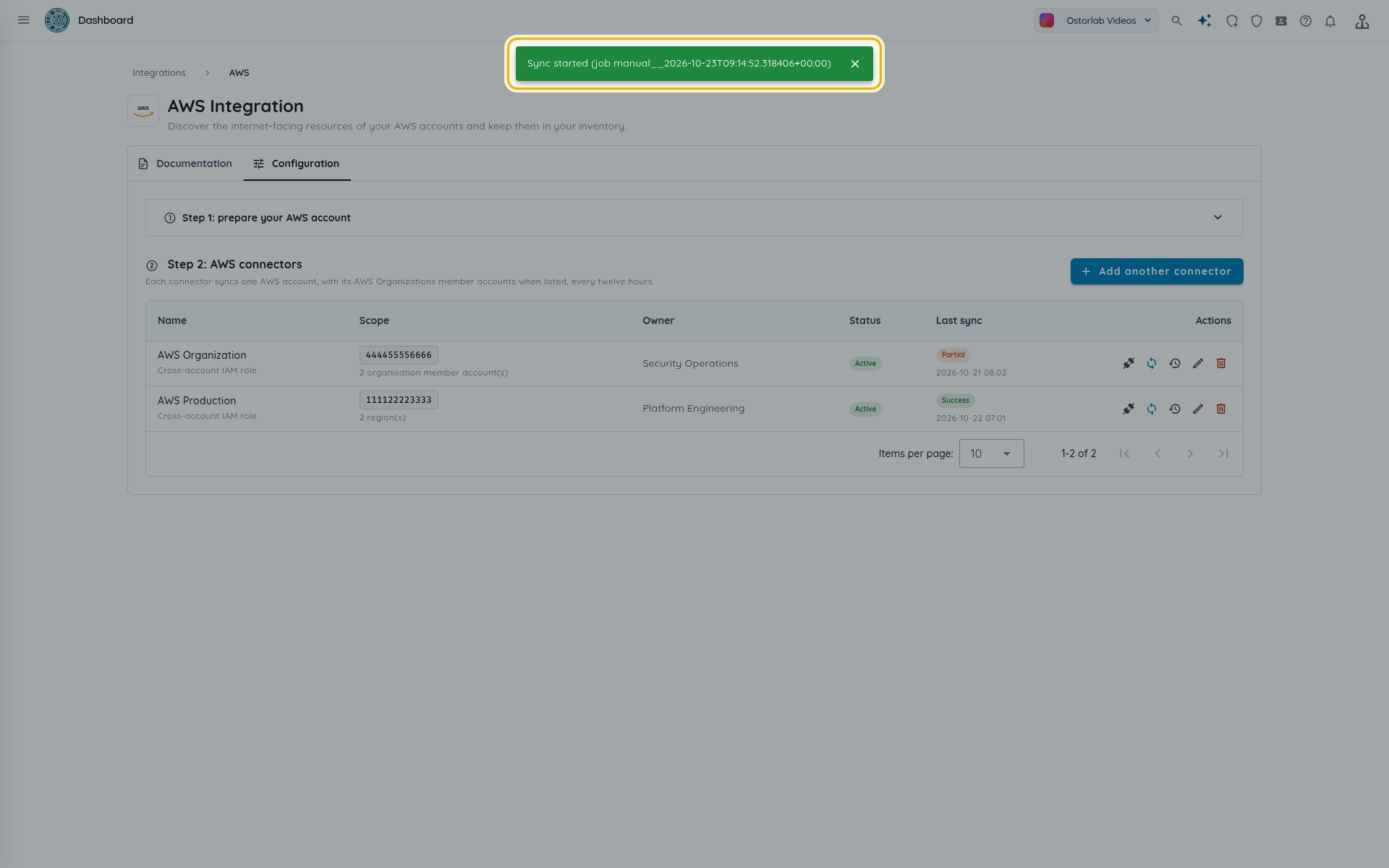Click the Last sync column header

959,320
